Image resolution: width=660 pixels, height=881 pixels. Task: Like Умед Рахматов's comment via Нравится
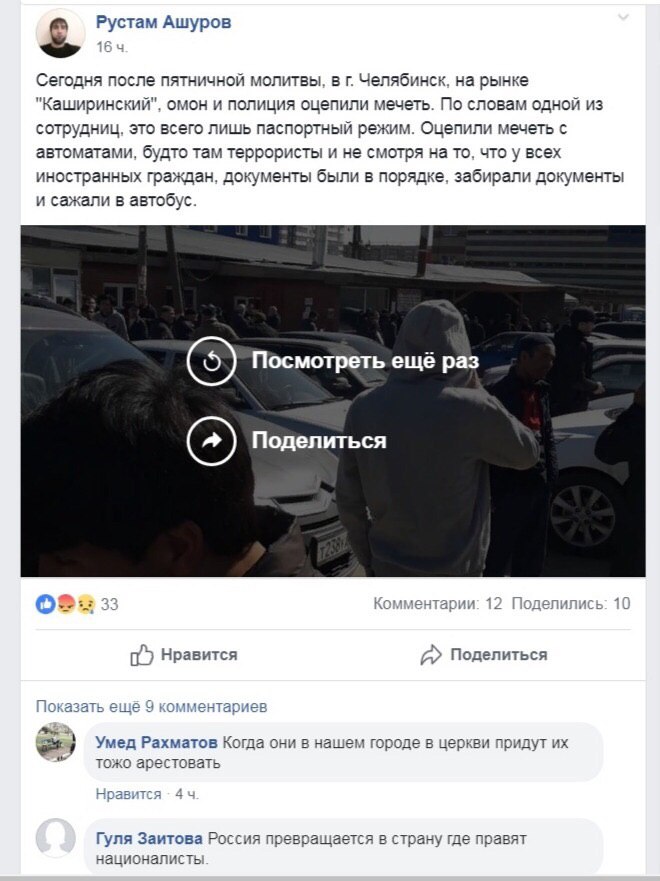[x=128, y=794]
